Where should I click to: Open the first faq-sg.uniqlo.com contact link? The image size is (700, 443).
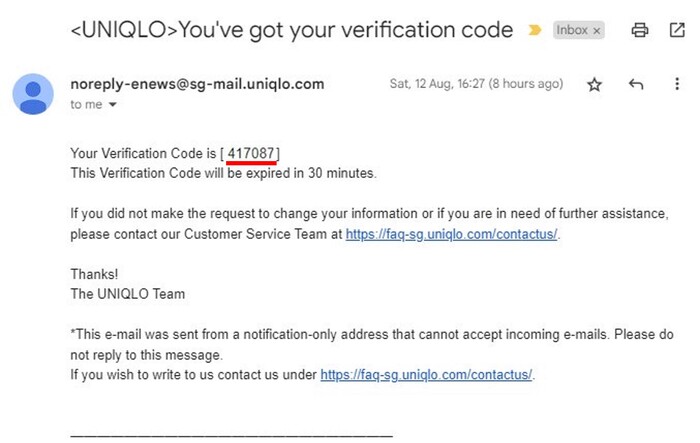pyautogui.click(x=452, y=235)
